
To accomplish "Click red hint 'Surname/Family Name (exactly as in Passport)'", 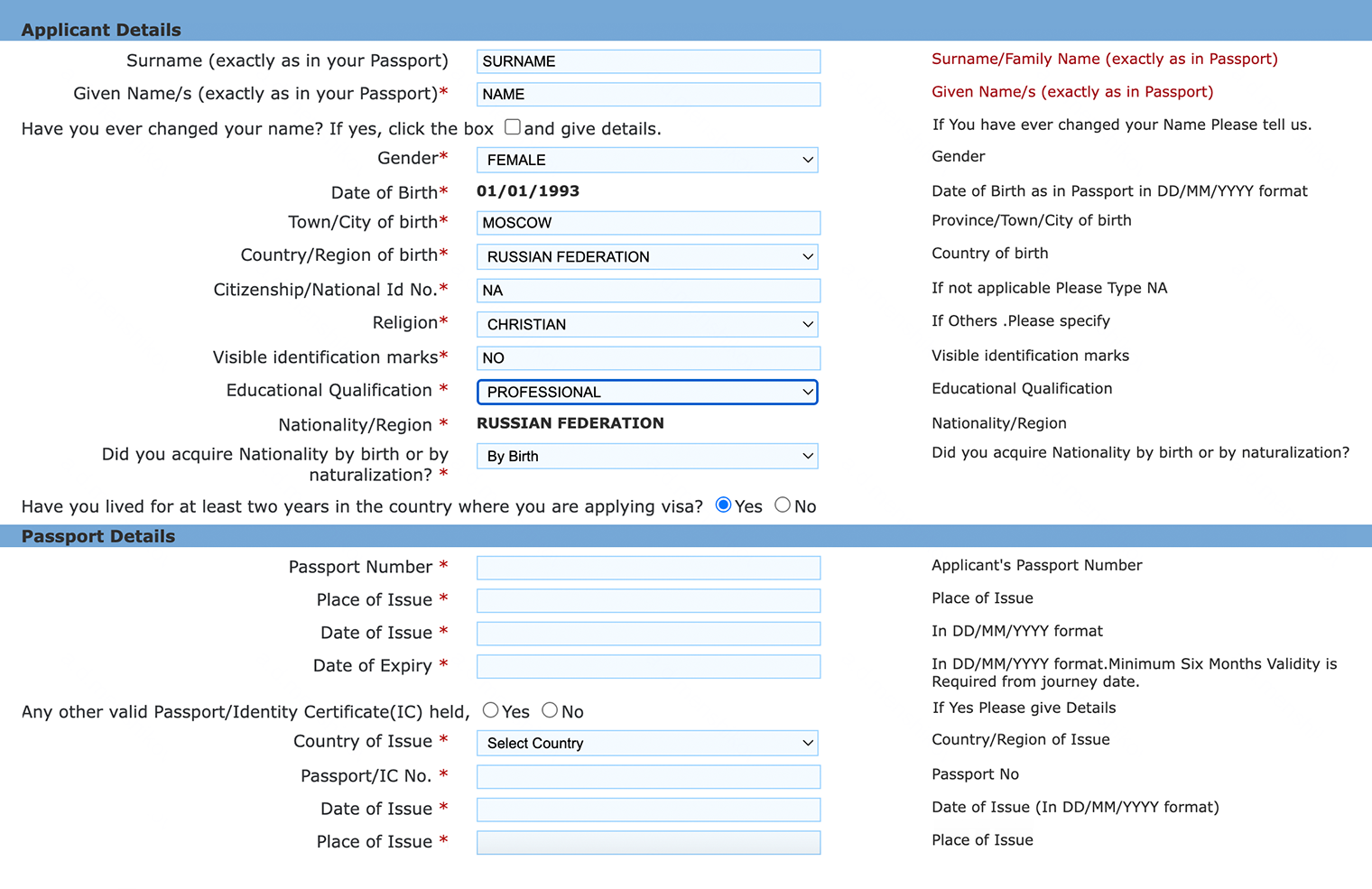I will pos(1105,59).
